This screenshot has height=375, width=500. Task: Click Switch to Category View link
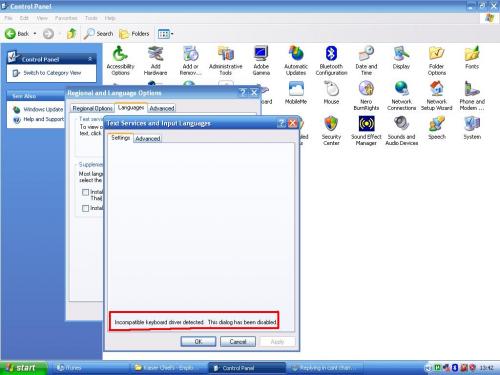click(52, 73)
